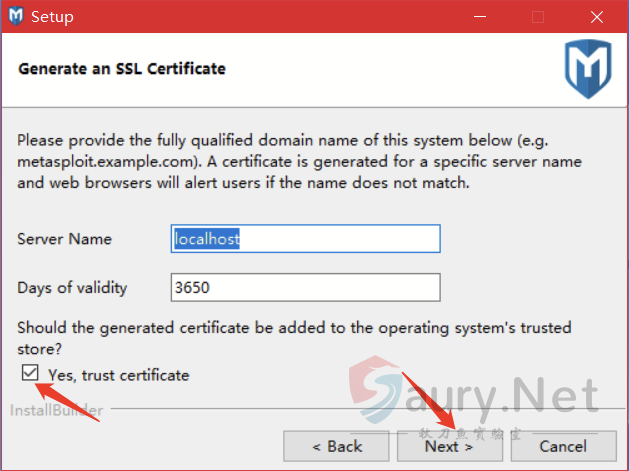Cancel the Metasploit installation
The width and height of the screenshot is (629, 471).
[562, 446]
